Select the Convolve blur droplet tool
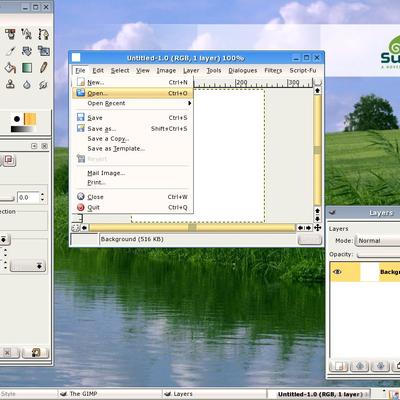The height and width of the screenshot is (400, 400). click(x=27, y=84)
